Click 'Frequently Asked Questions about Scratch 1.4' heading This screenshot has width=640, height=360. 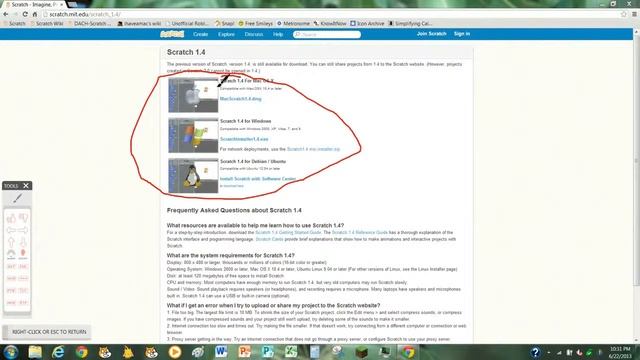pos(234,210)
